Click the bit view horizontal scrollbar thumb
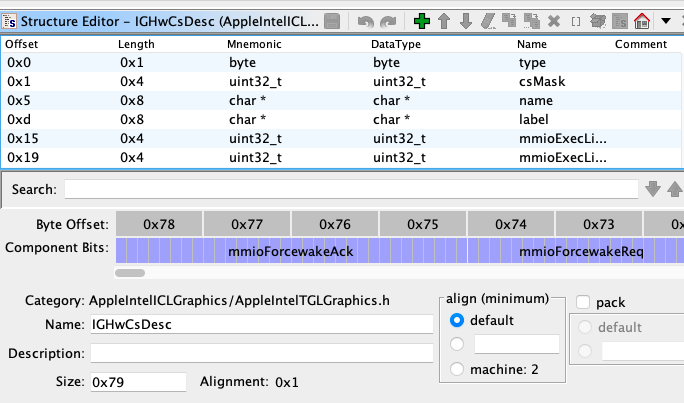Screen dimensions: 684x403 [130, 273]
